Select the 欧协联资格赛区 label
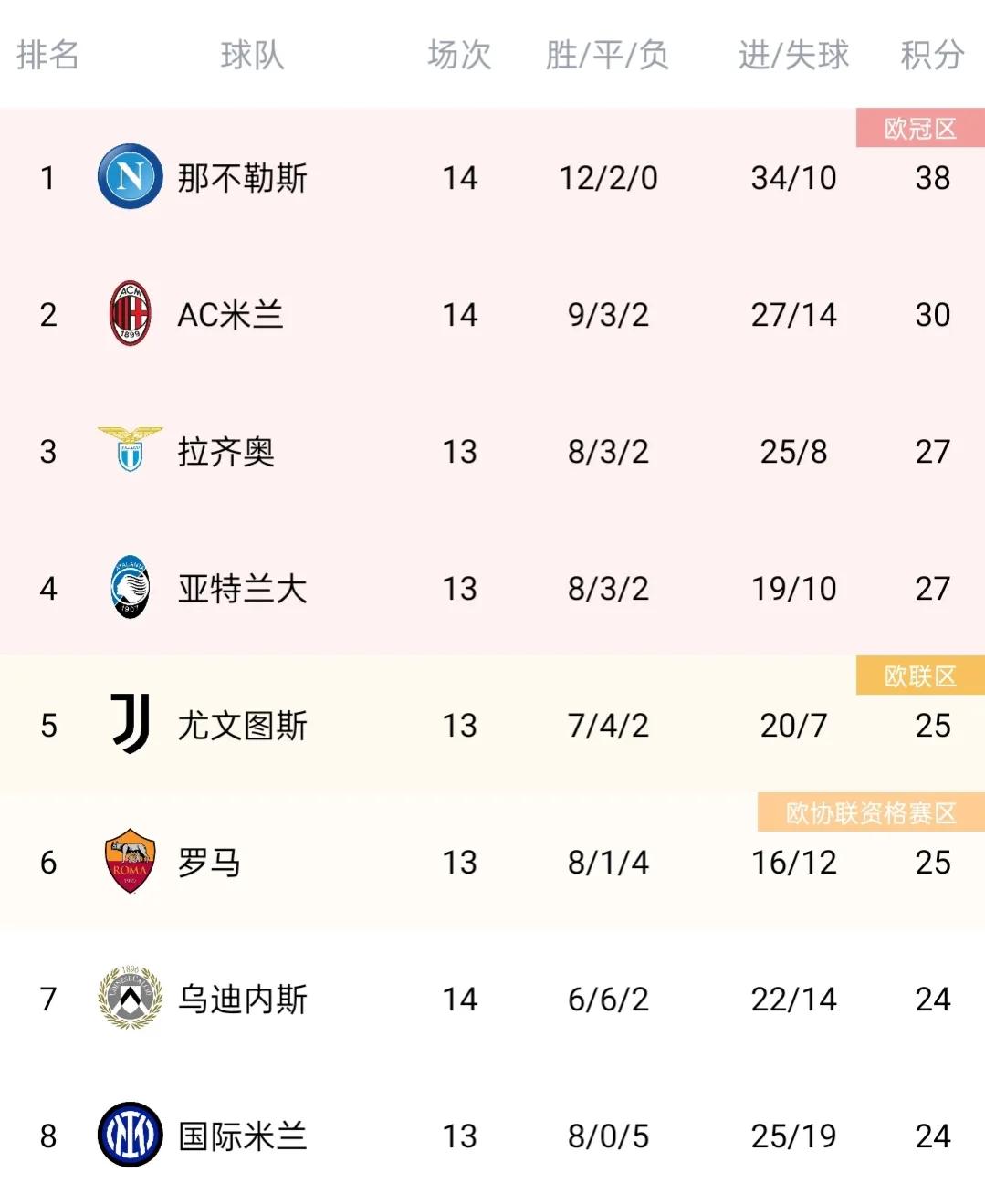The width and height of the screenshot is (985, 1204). pyautogui.click(x=871, y=812)
